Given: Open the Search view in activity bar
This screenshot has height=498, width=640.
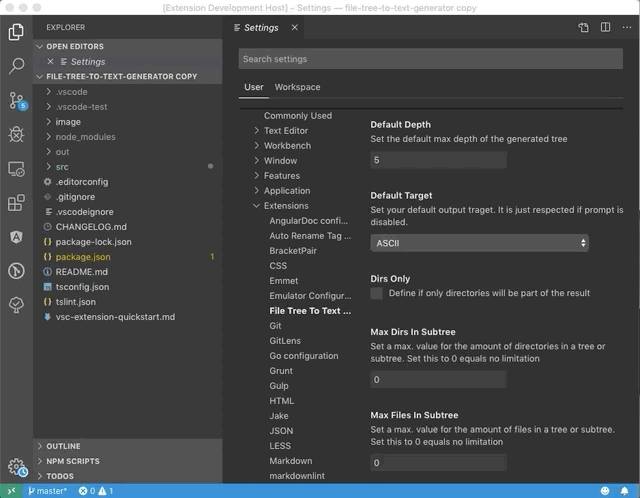Looking at the screenshot, I should 16,65.
